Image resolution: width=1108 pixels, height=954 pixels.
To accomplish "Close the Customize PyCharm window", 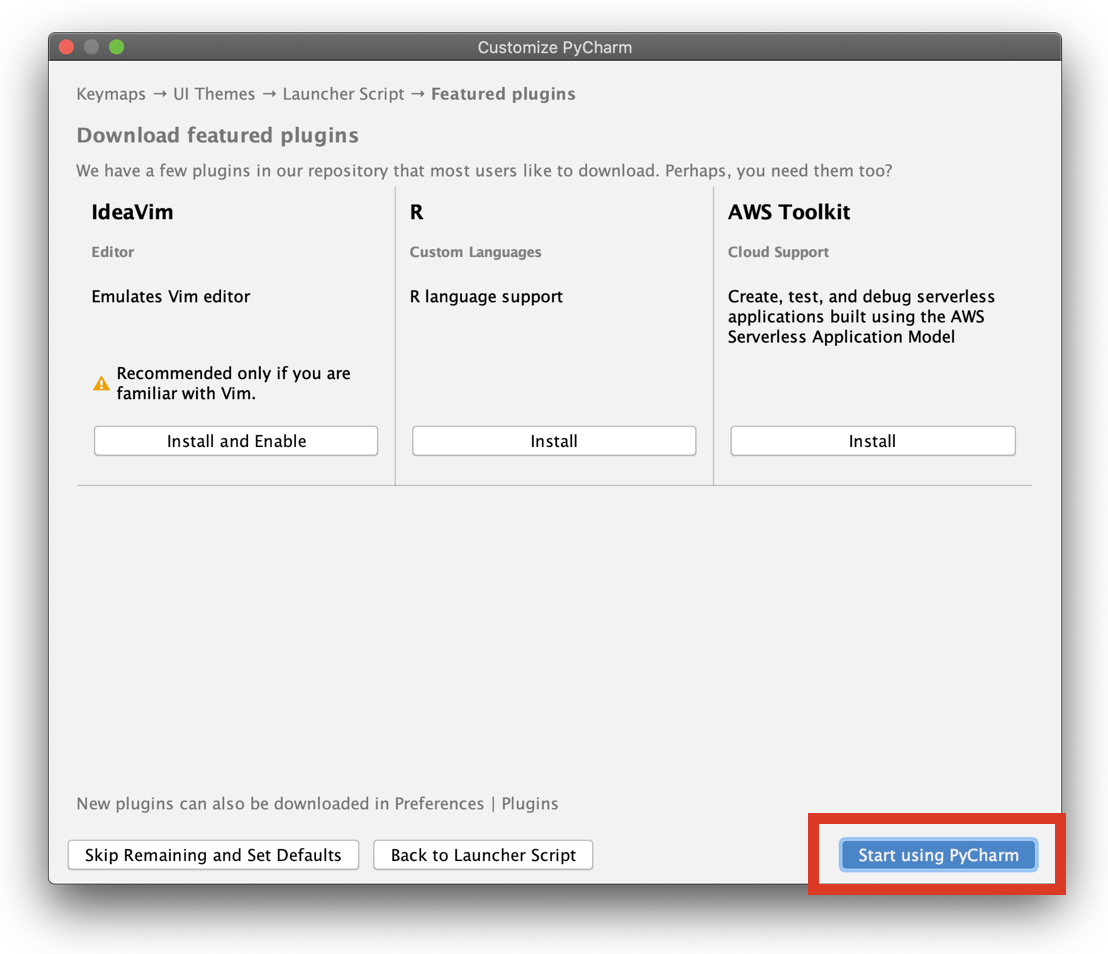I will pos(67,47).
